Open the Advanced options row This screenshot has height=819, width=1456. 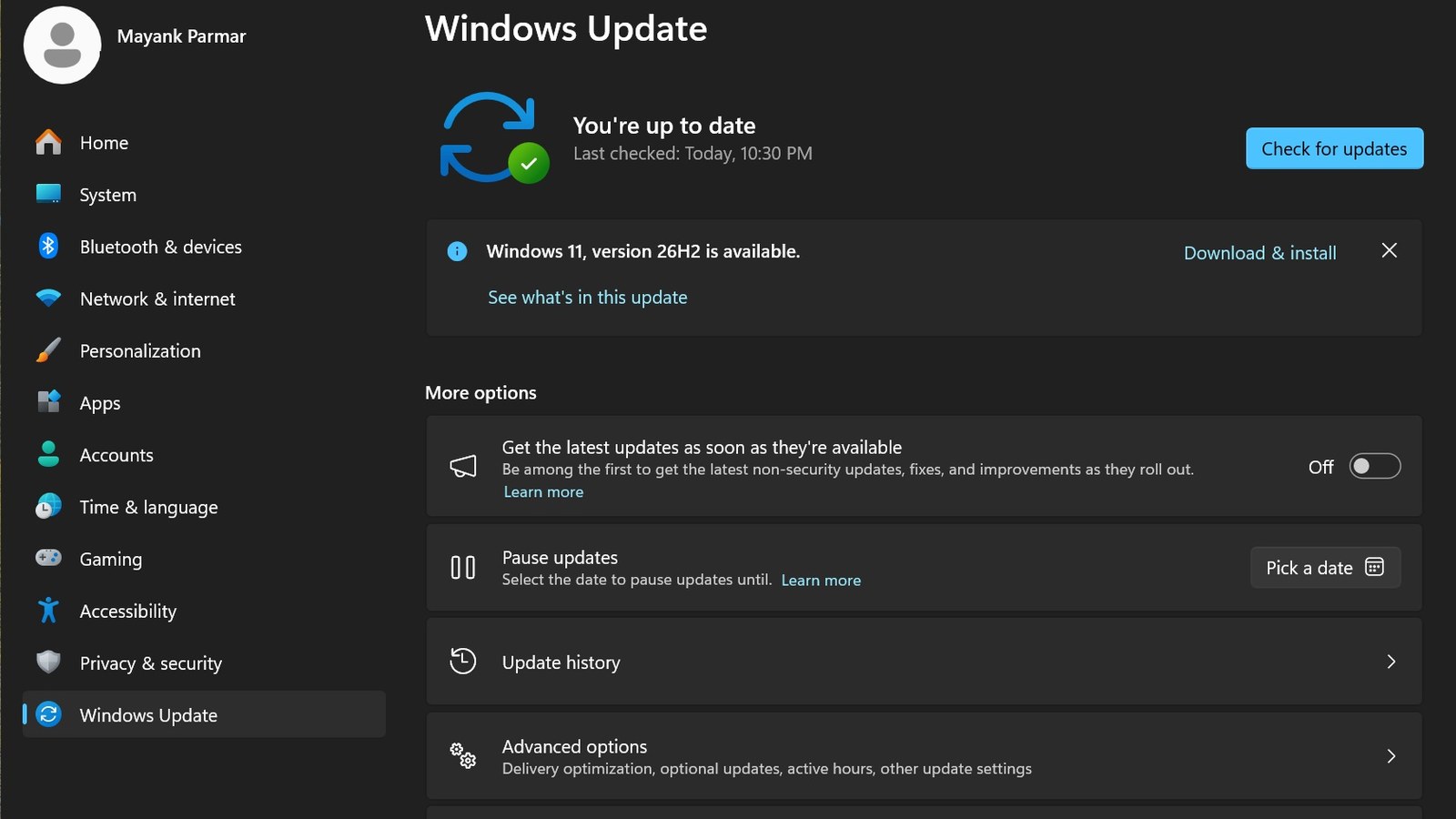tap(924, 756)
